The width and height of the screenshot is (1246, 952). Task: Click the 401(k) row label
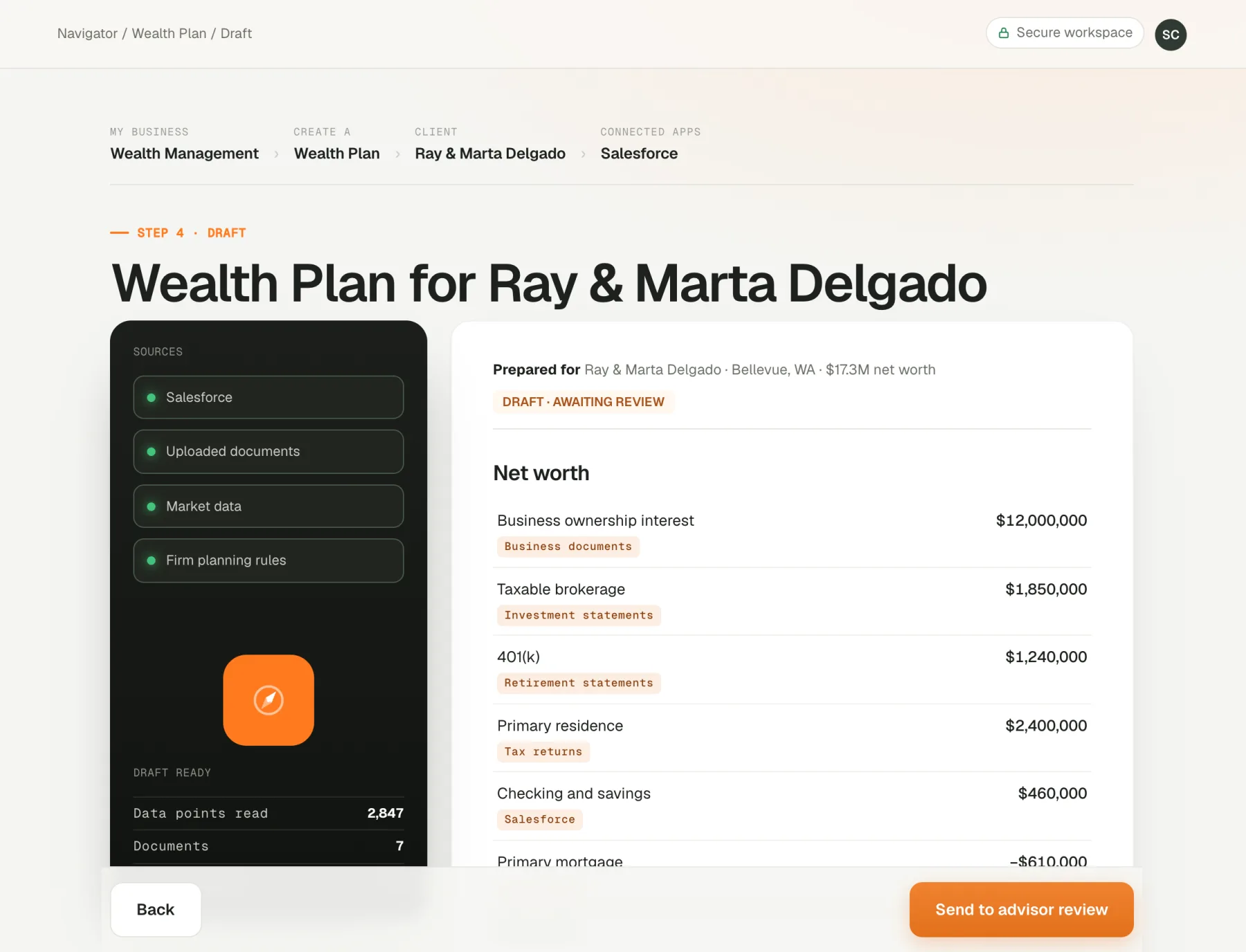tap(518, 657)
